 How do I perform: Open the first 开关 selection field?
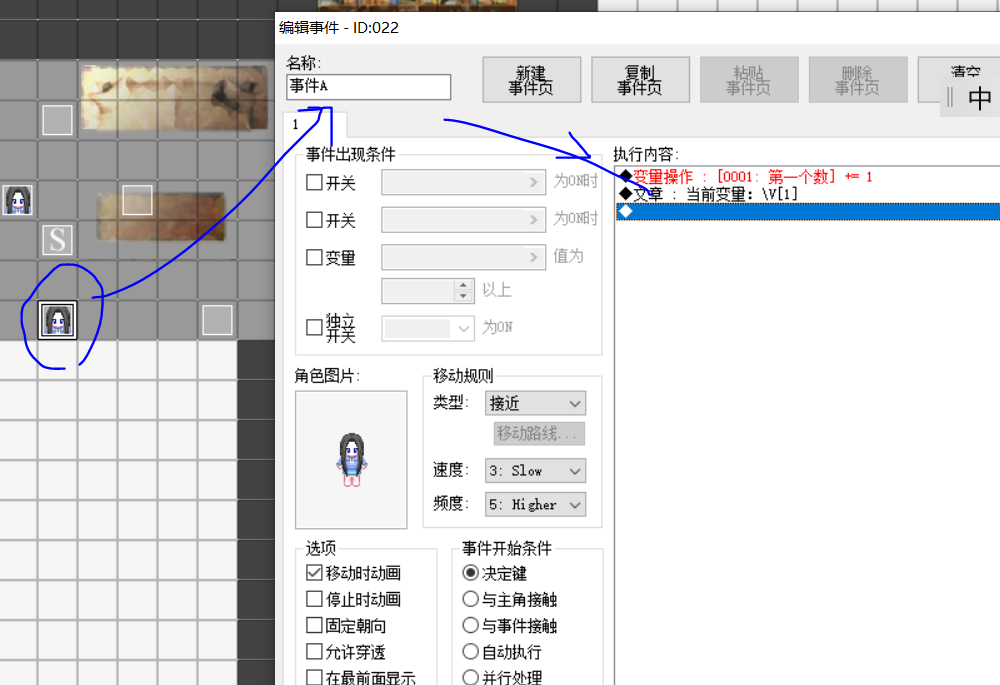click(x=464, y=182)
